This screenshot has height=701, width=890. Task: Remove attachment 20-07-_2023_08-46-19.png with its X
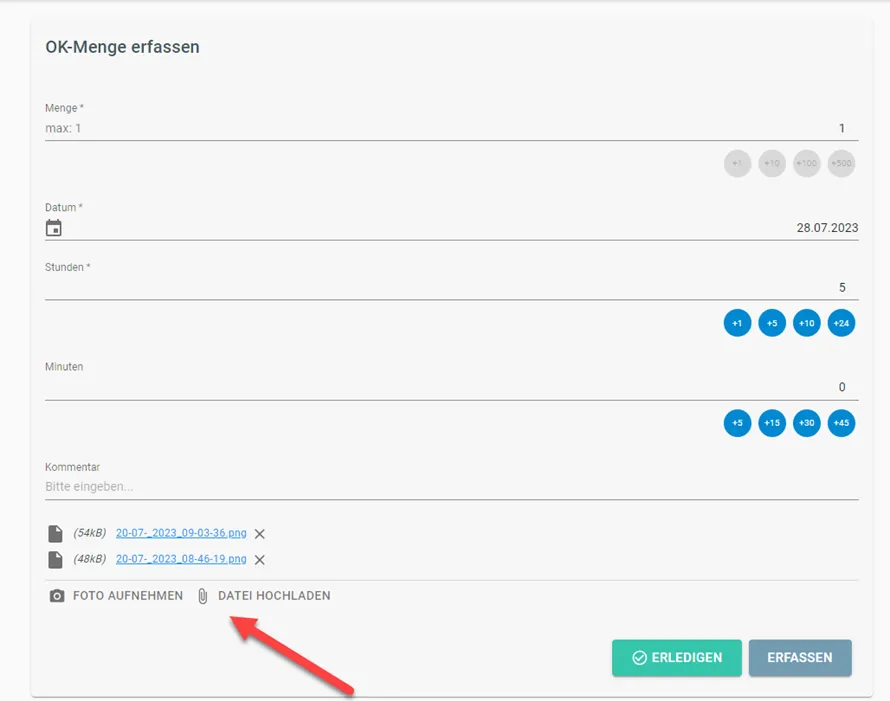tap(259, 560)
